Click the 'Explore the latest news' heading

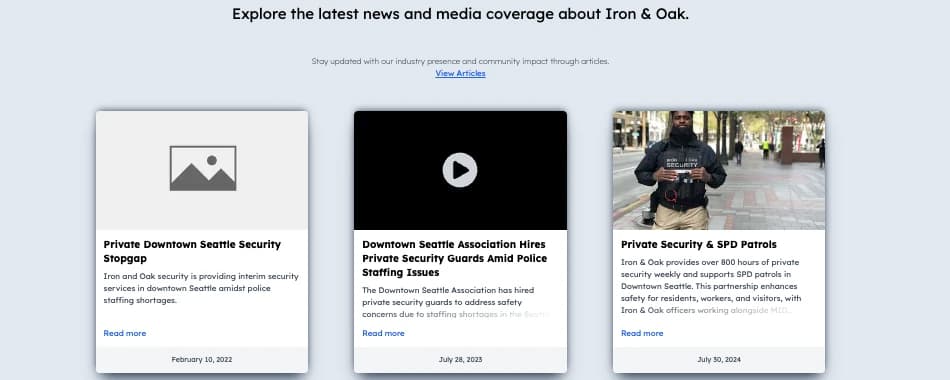(x=460, y=14)
